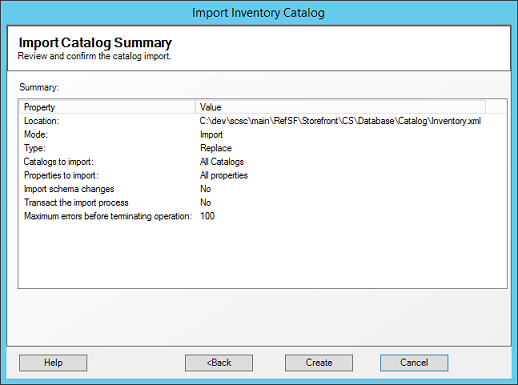518x385 pixels.
Task: Cancel the catalog import wizard
Action: coord(414,363)
